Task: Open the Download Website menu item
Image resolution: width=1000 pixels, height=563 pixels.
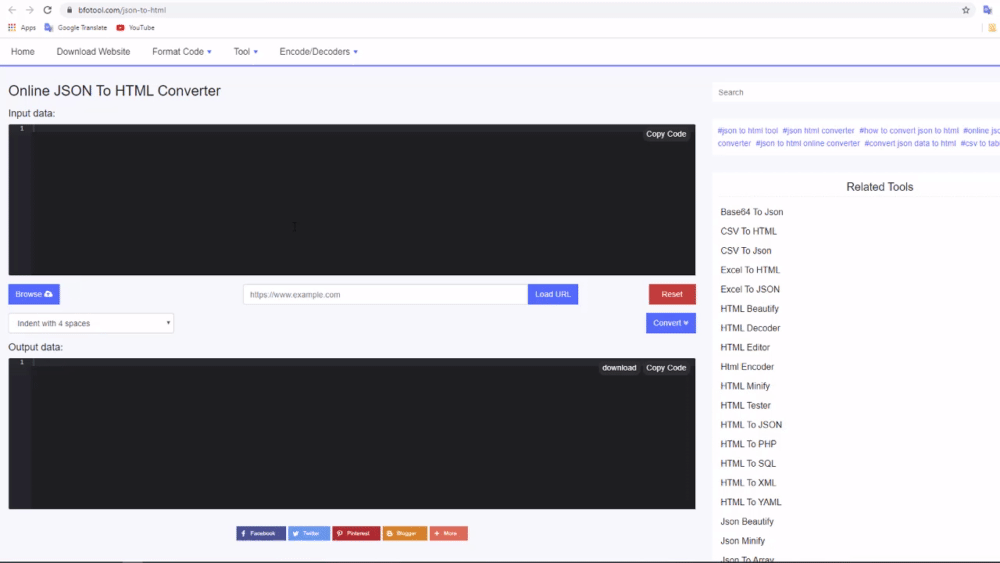Action: 93,52
